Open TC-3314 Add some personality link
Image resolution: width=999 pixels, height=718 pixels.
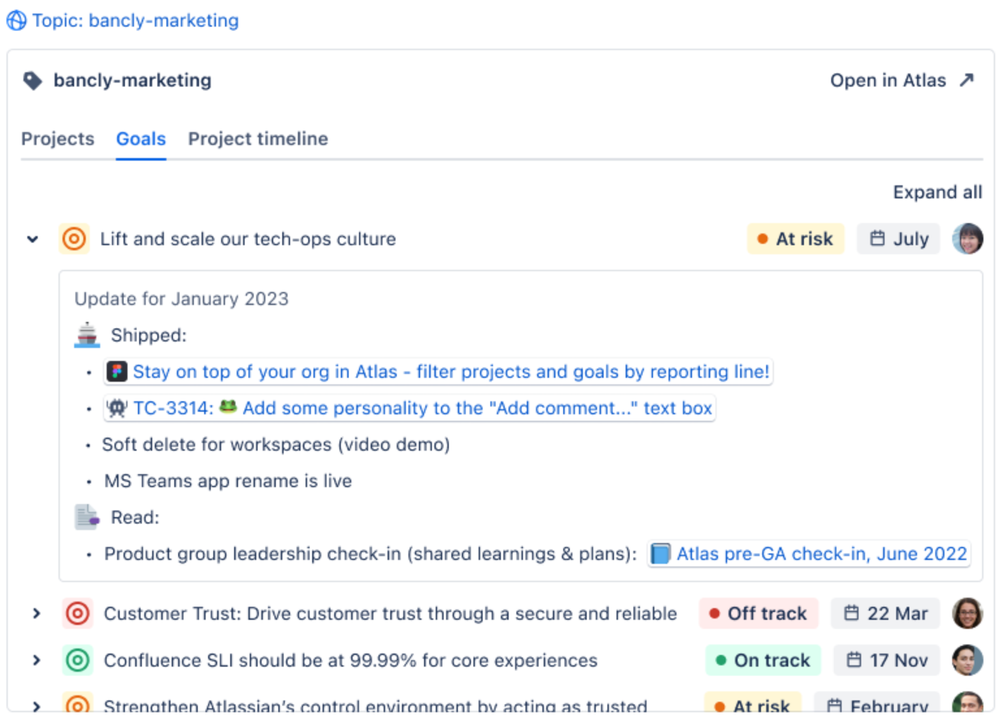pyautogui.click(x=410, y=408)
